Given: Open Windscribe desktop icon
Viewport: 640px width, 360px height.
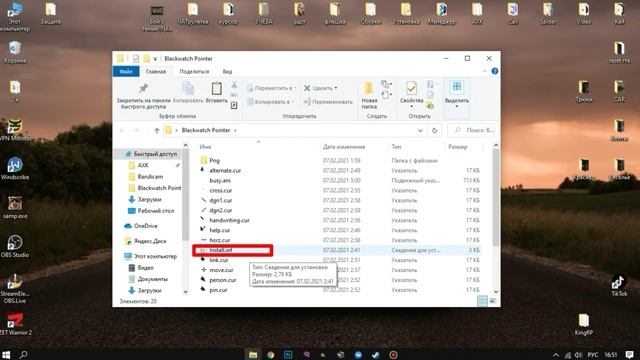Looking at the screenshot, I should pos(15,169).
